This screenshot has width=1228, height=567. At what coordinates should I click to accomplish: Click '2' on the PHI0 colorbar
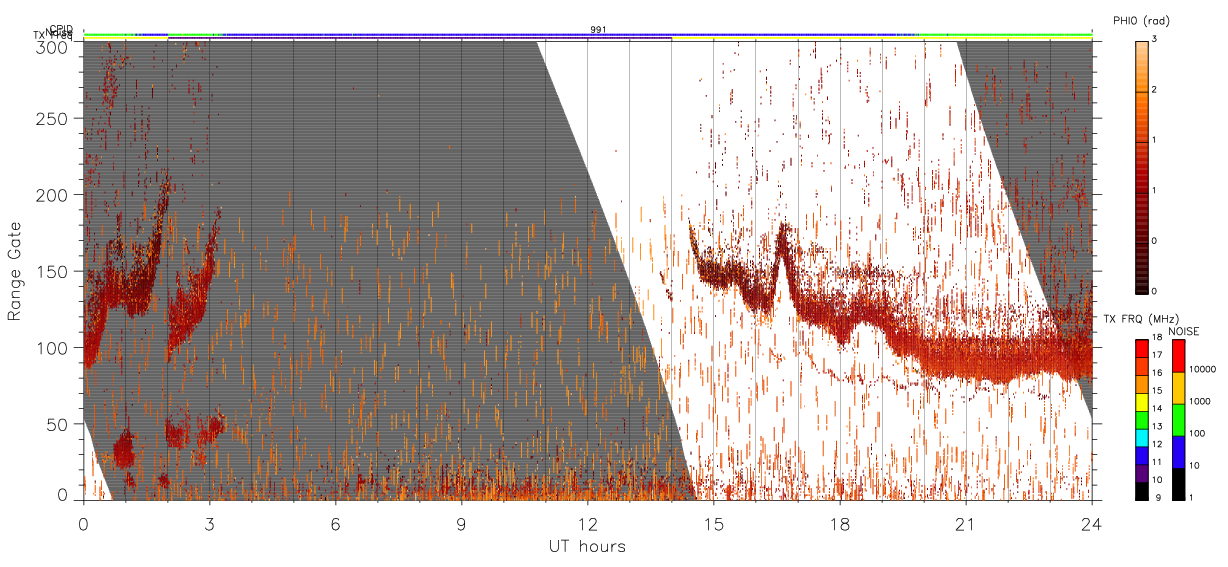coord(1155,91)
